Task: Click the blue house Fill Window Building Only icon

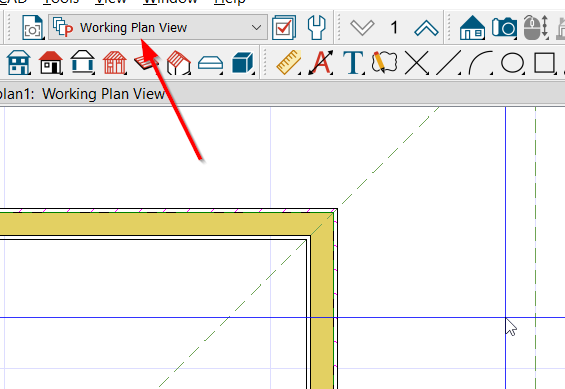Action: 472,28
